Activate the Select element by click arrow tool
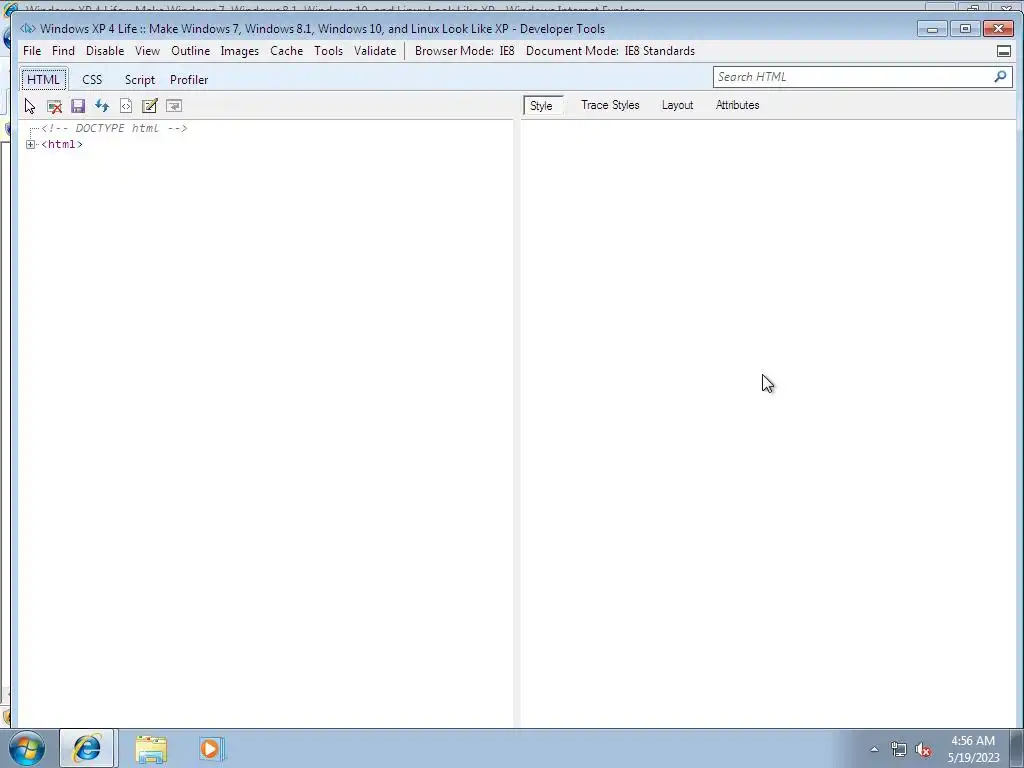This screenshot has width=1024, height=768. pyautogui.click(x=30, y=106)
